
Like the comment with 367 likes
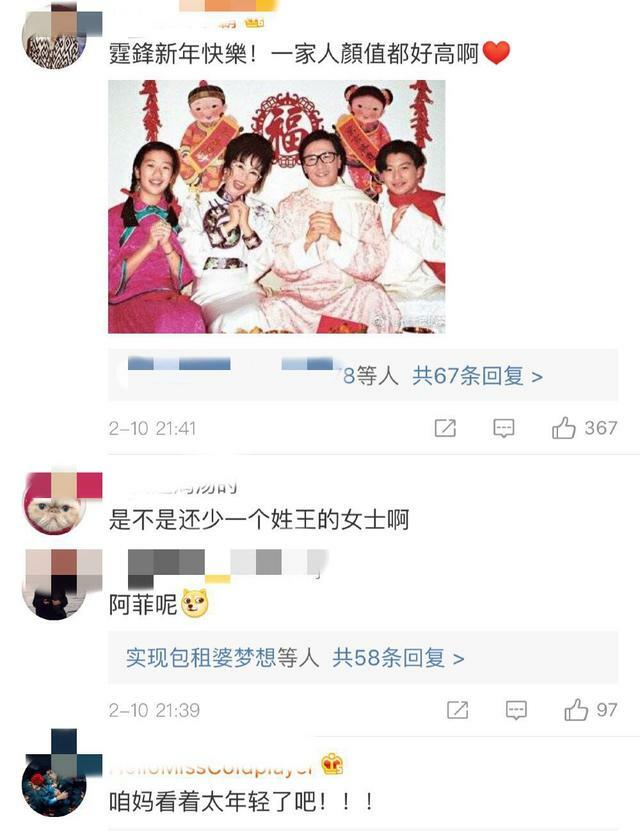click(x=563, y=428)
